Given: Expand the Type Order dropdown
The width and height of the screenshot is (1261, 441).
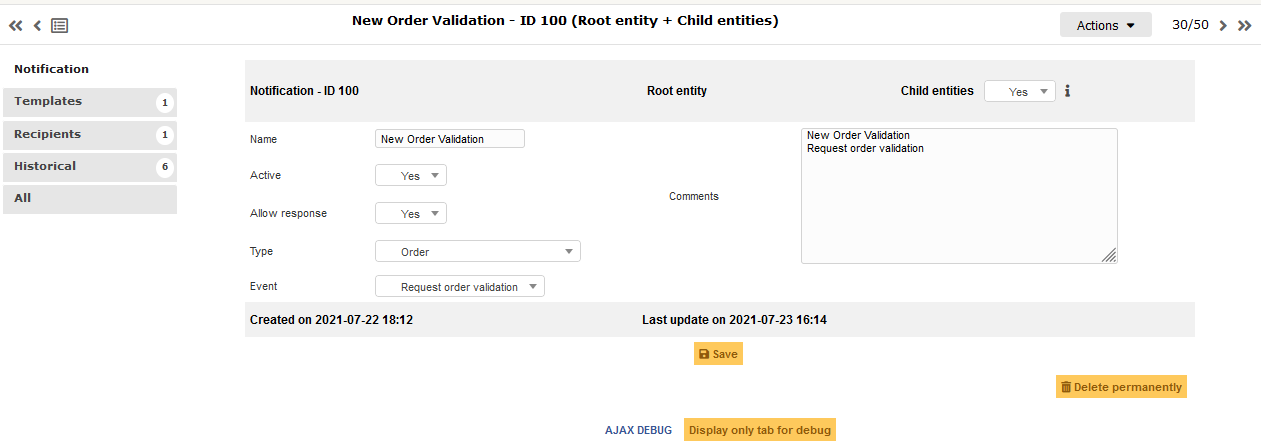Looking at the screenshot, I should [x=478, y=251].
